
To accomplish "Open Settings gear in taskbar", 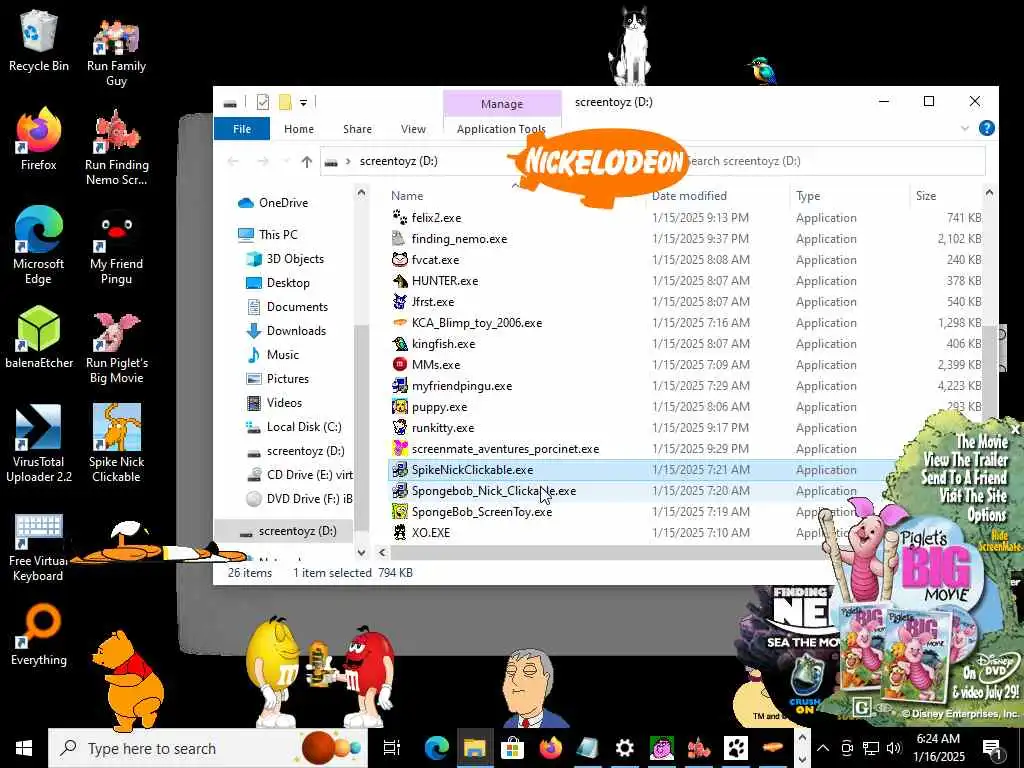I will (x=625, y=748).
